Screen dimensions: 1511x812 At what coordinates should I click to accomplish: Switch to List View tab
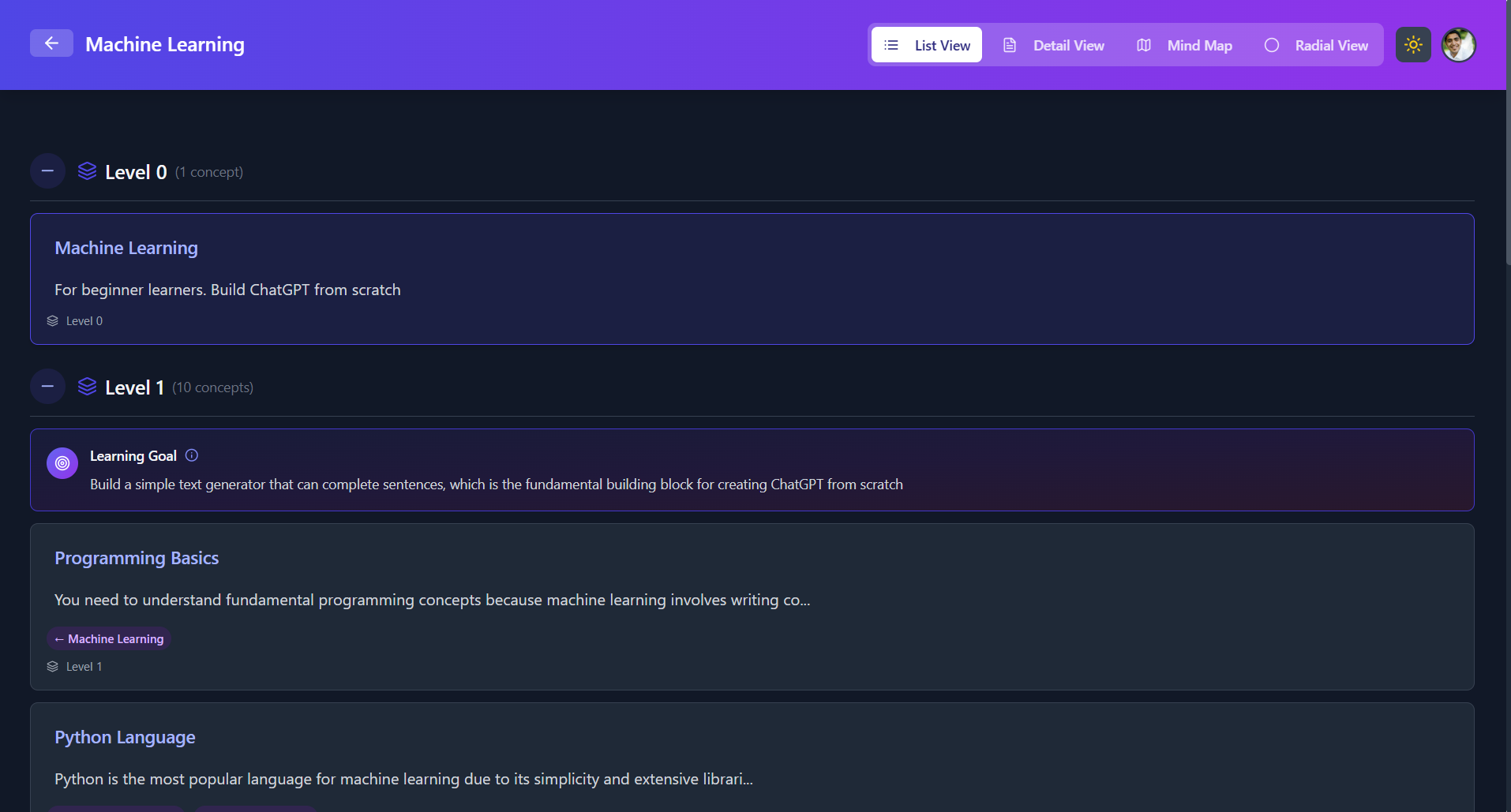coord(927,45)
